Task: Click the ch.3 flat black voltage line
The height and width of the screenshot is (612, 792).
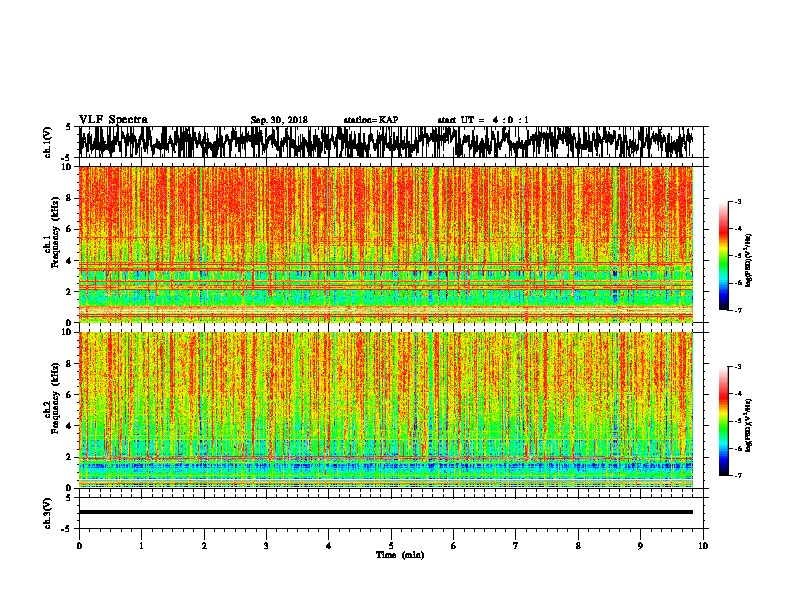Action: [x=385, y=512]
